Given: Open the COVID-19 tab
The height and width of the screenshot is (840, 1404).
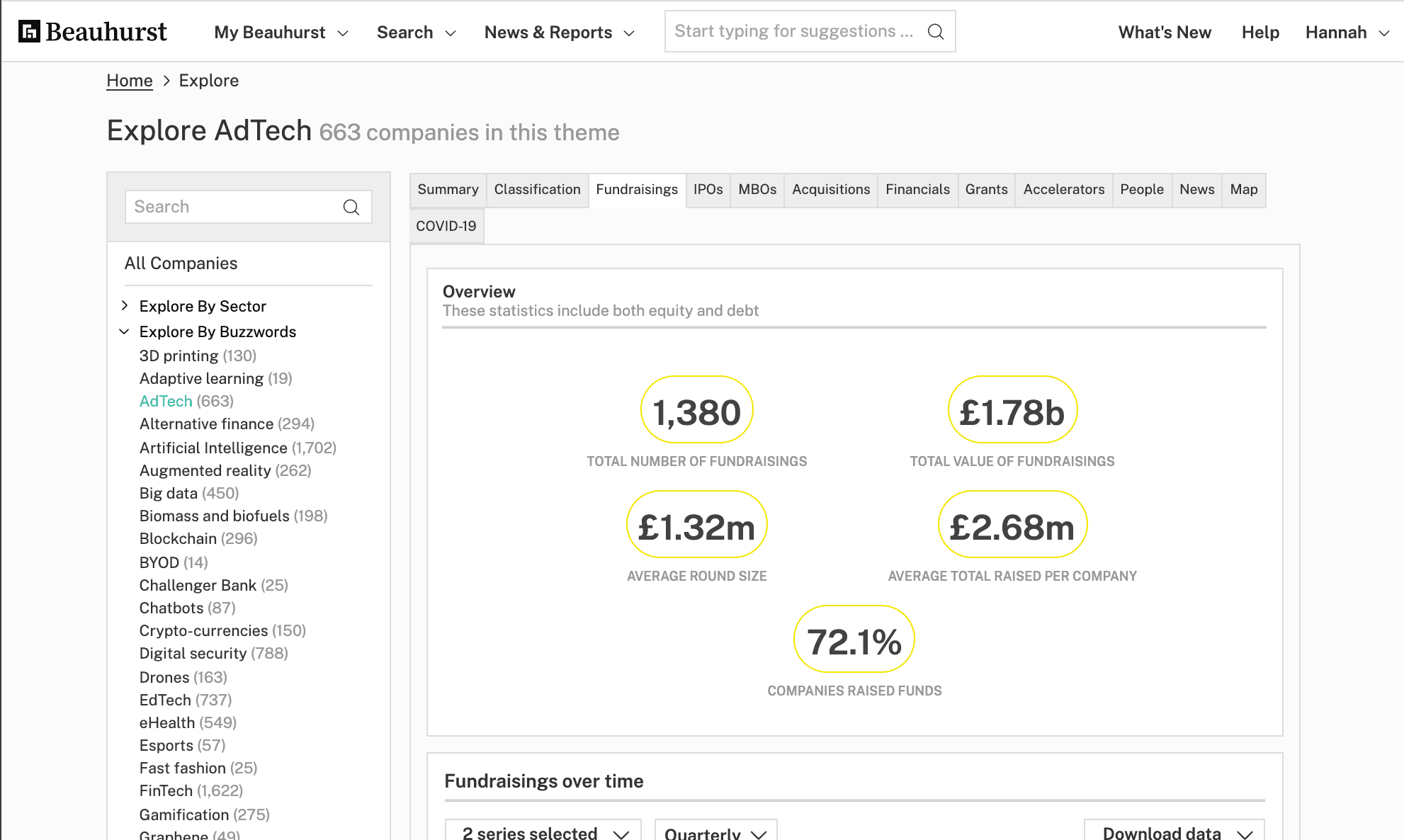Looking at the screenshot, I should point(446,226).
